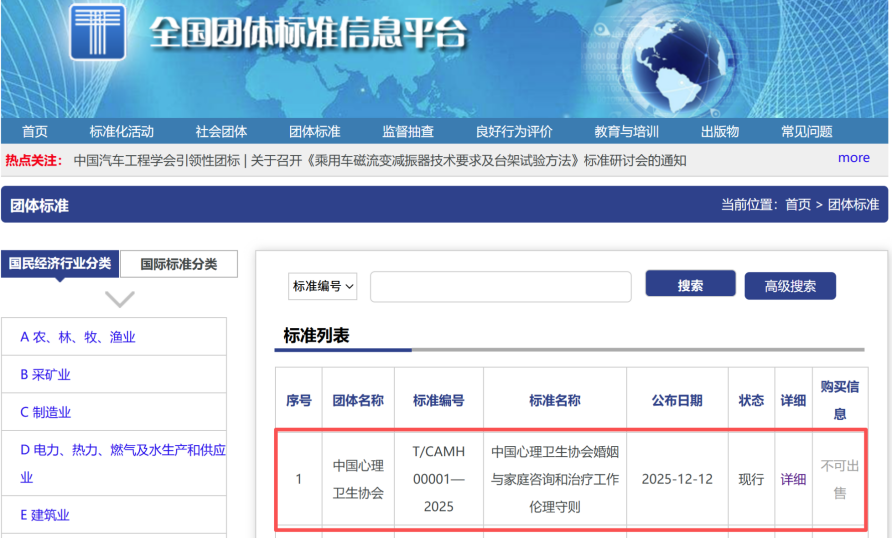Open 标准化活动 menu item
The width and height of the screenshot is (892, 538).
pos(121,131)
